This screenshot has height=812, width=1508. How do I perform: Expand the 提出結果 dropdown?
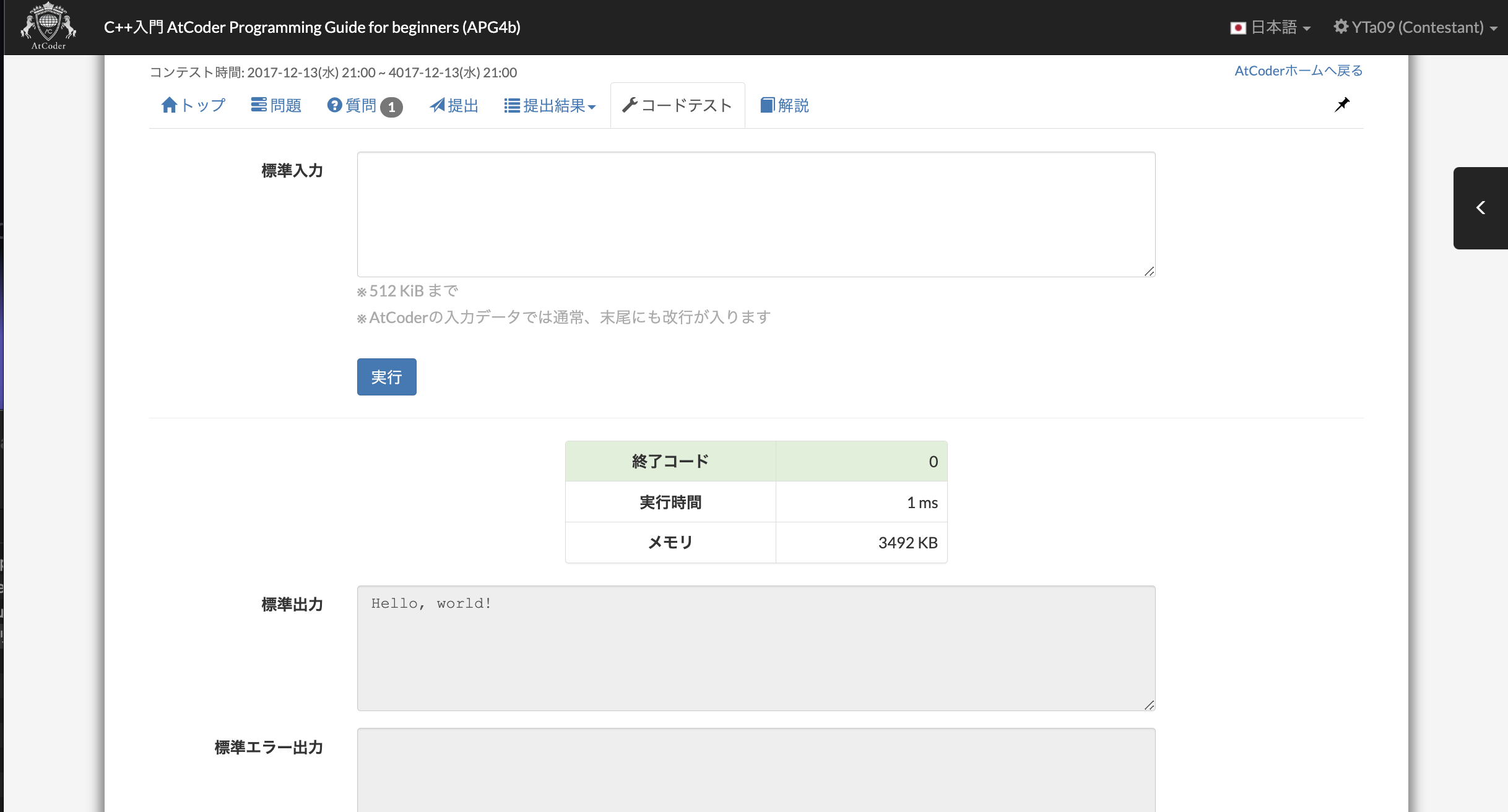coord(550,105)
